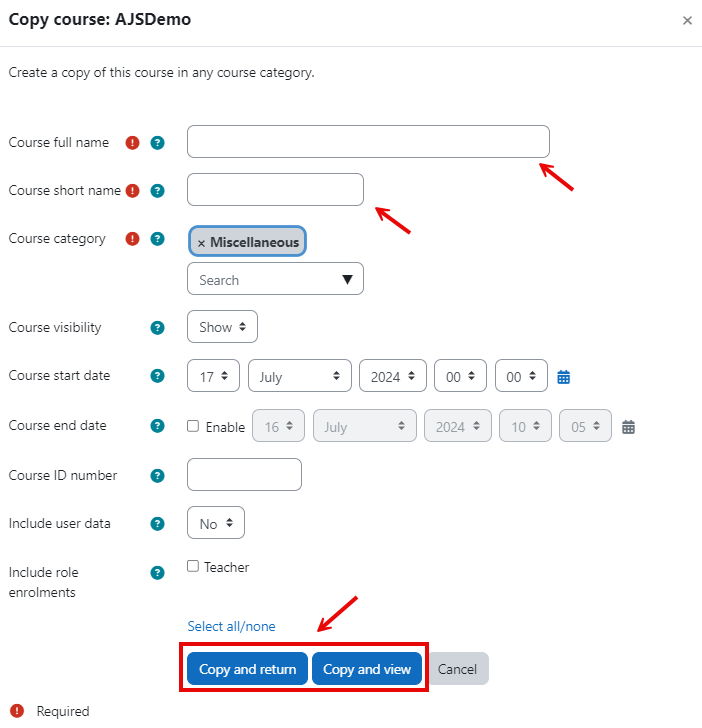The image size is (702, 728).
Task: Expand the Course visibility Show dropdown
Action: pos(222,327)
